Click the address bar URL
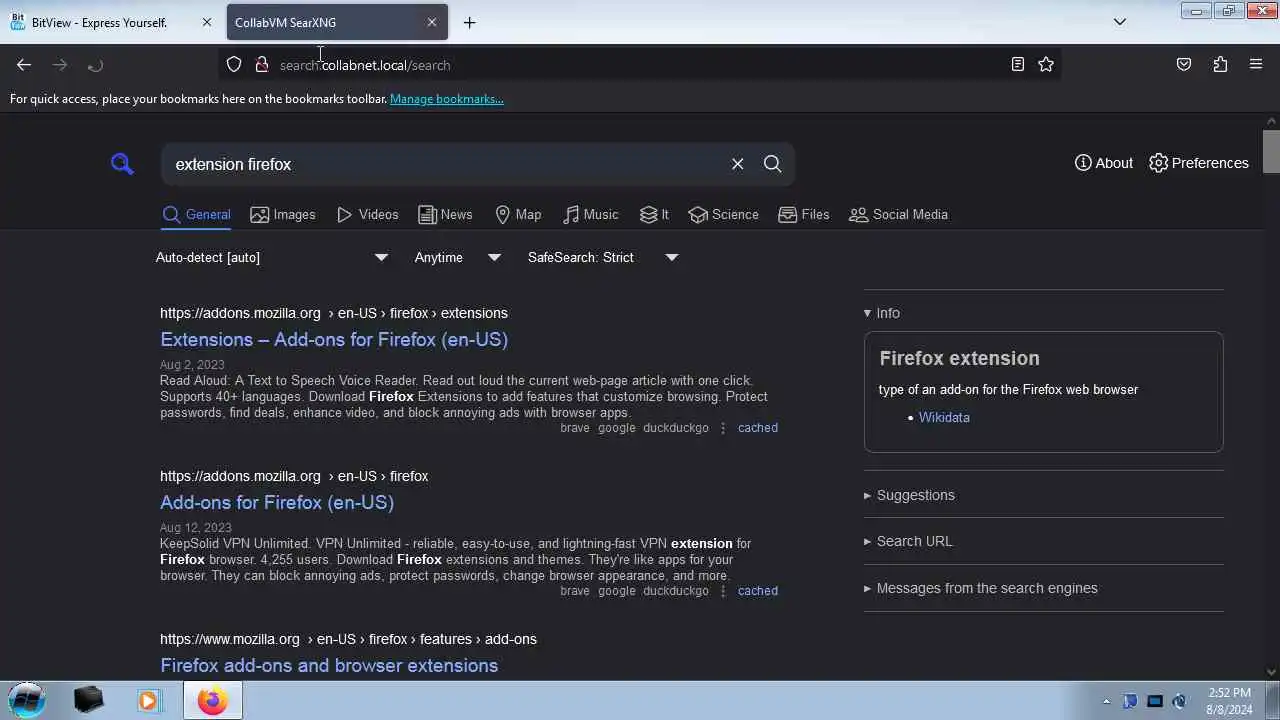 click(365, 65)
